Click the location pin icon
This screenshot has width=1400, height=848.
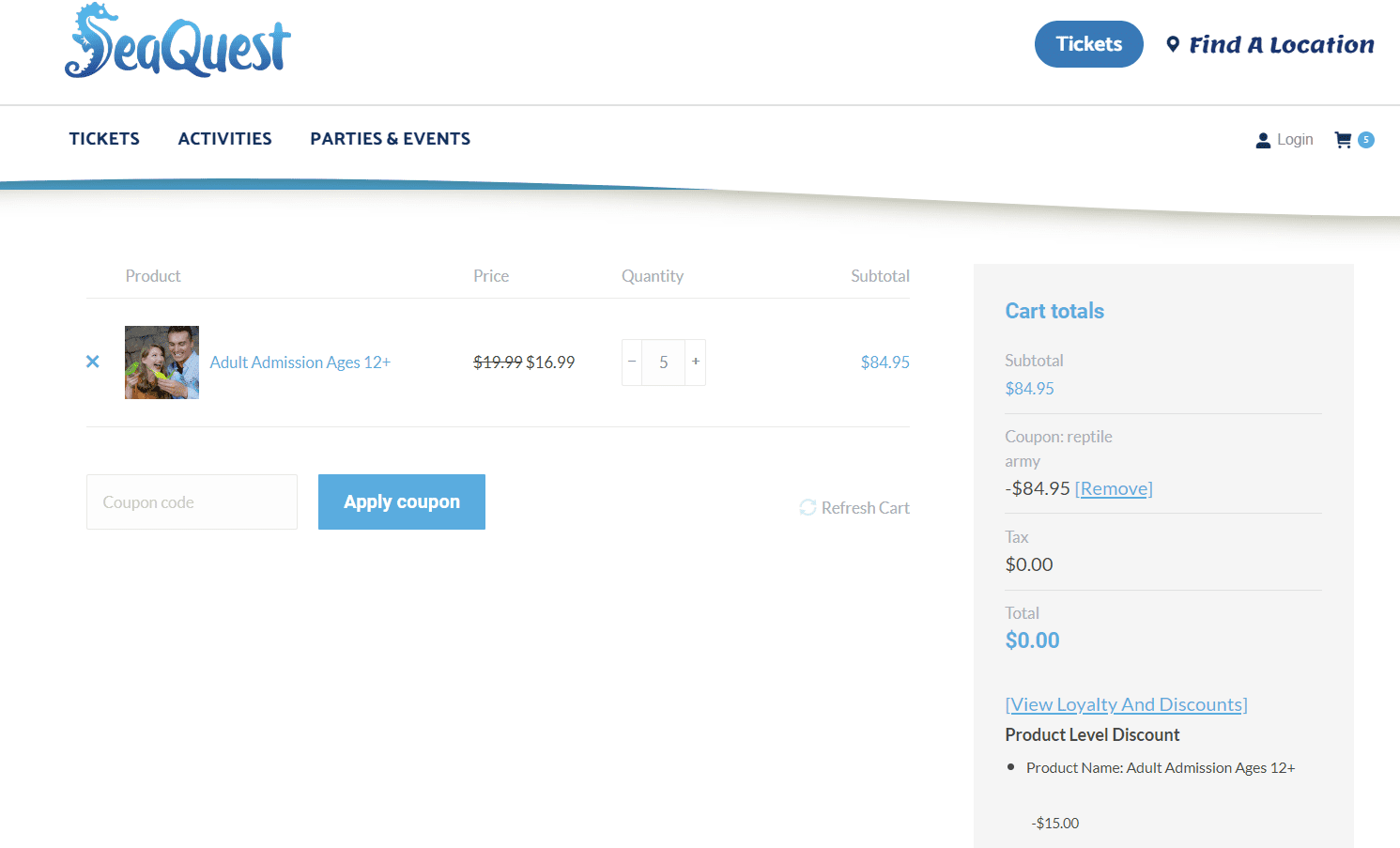[x=1173, y=44]
